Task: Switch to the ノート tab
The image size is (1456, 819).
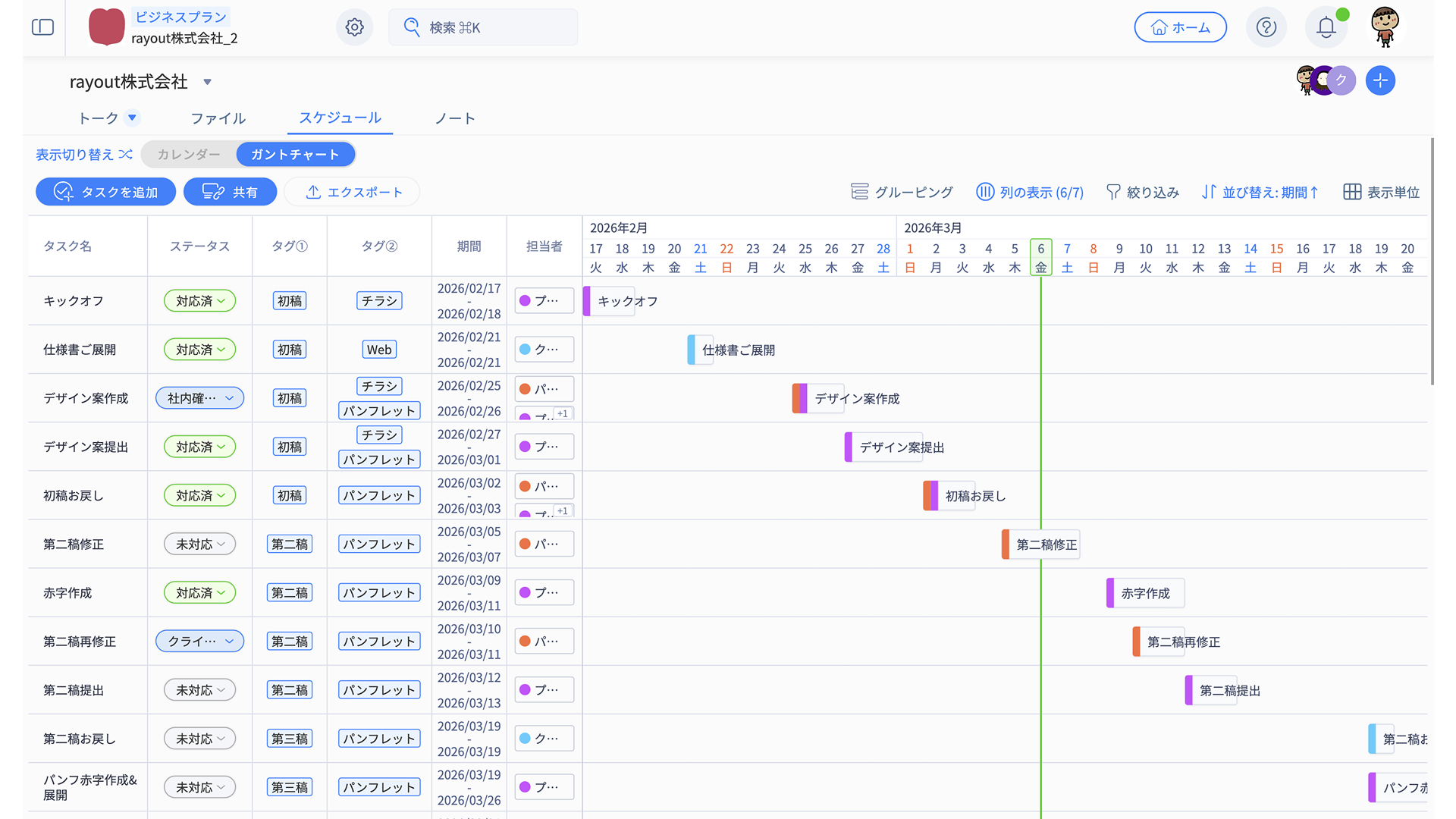Action: (x=454, y=118)
